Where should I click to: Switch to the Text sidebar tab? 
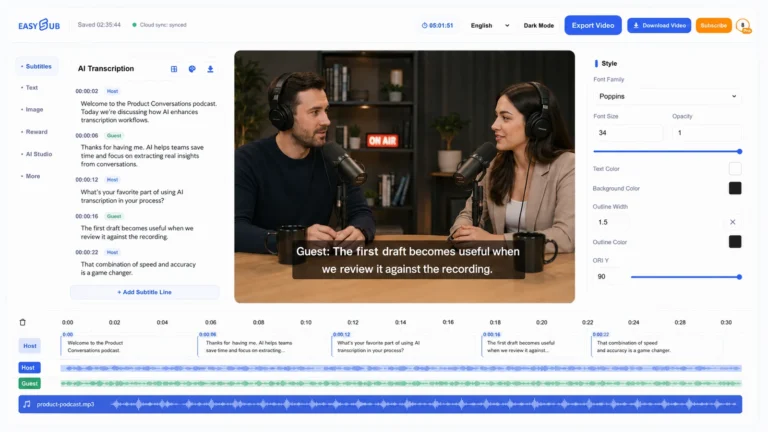pos(31,88)
